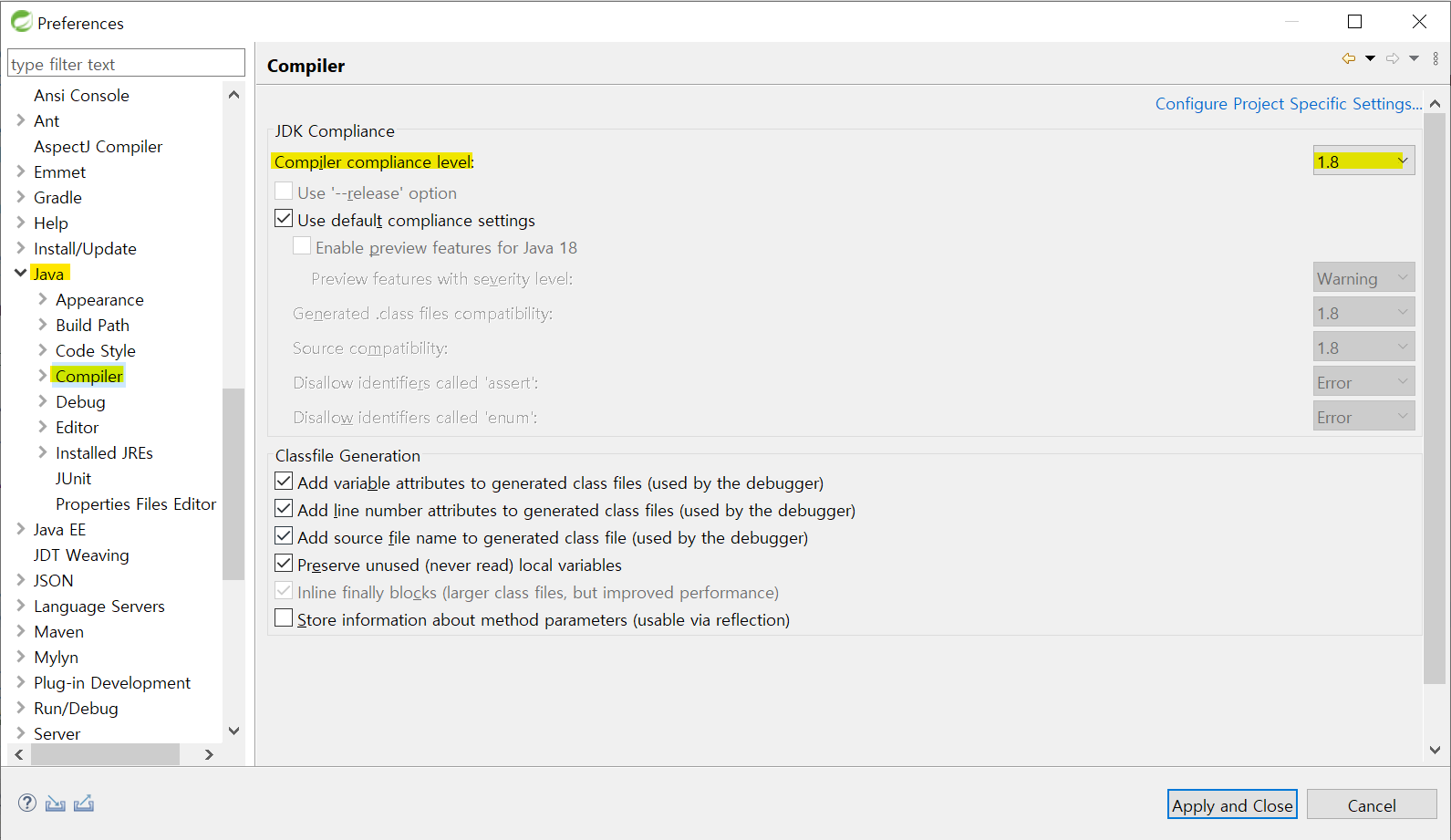Toggle Add line number attributes checkbox
This screenshot has width=1451, height=840.
(284, 509)
